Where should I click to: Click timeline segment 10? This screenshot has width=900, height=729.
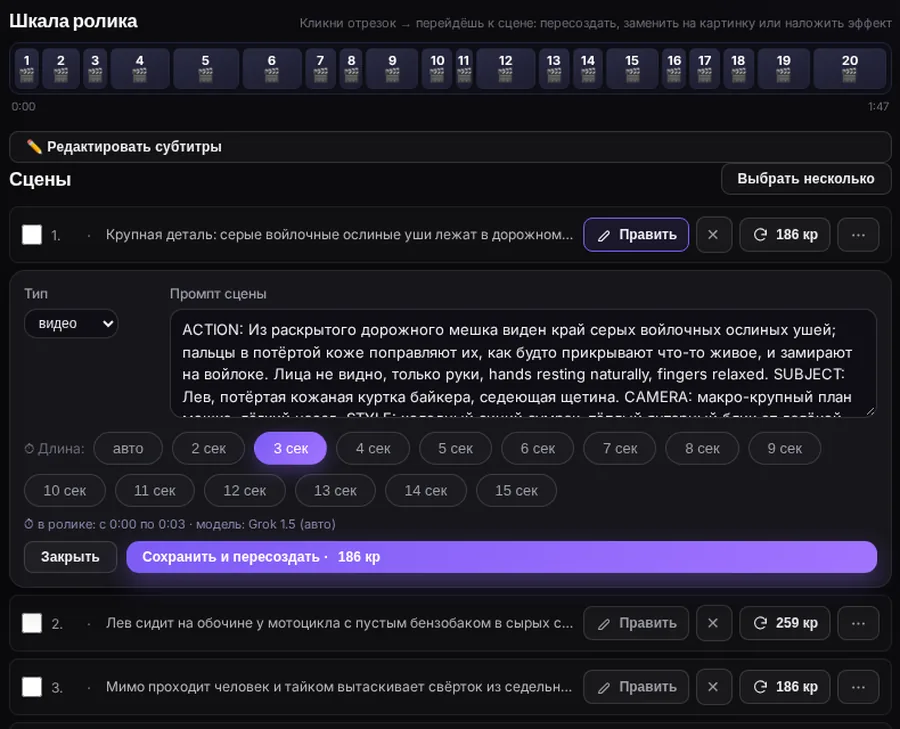point(437,68)
